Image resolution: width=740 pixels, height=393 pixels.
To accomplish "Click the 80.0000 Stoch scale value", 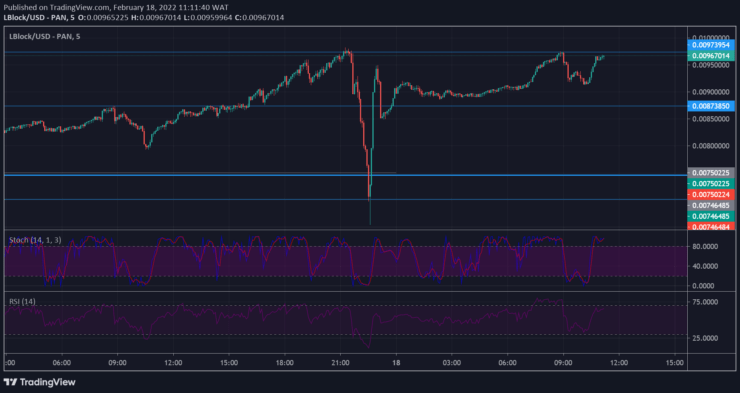I will tap(705, 246).
